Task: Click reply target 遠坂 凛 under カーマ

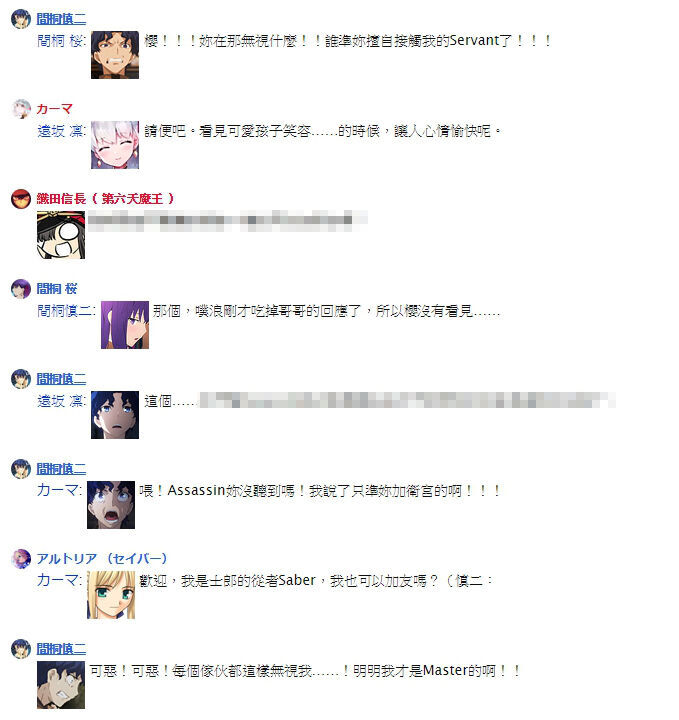Action: pyautogui.click(x=62, y=131)
